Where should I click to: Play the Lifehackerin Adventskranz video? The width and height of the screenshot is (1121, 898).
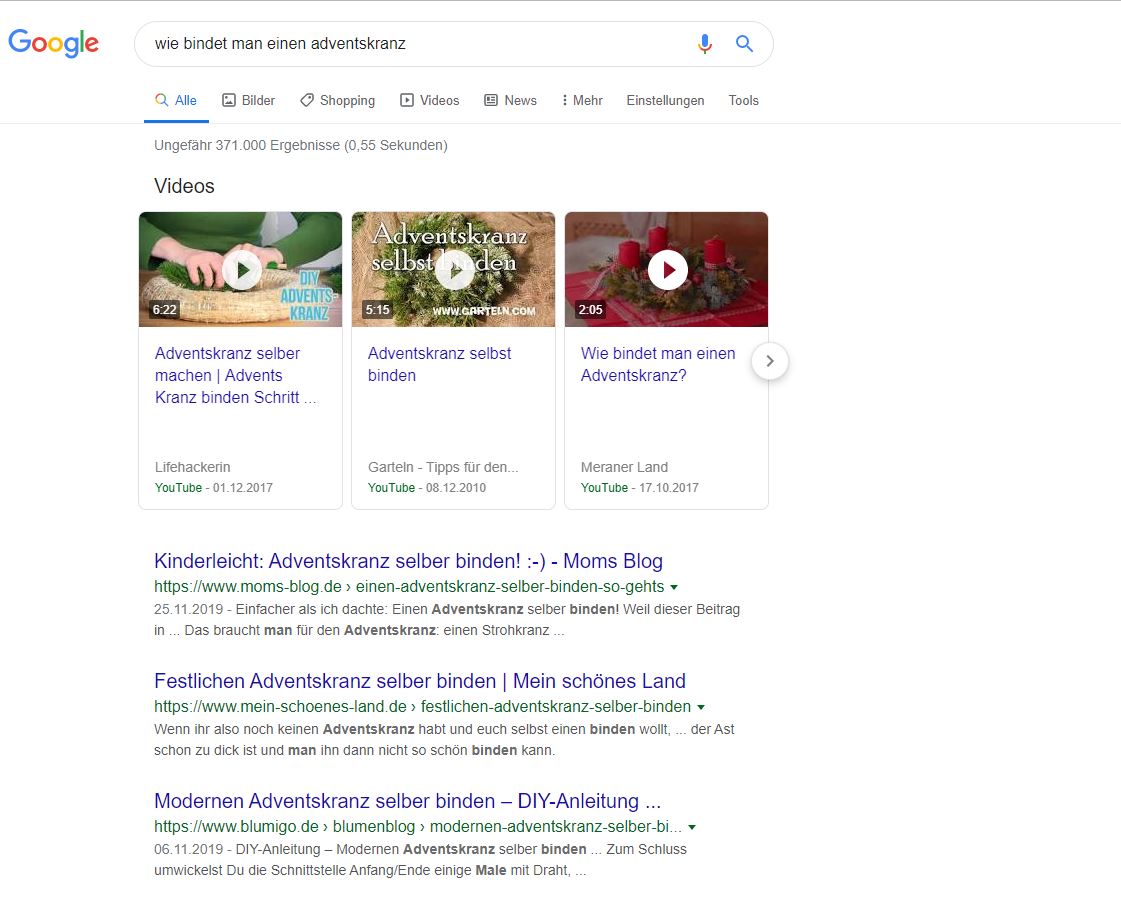point(241,269)
